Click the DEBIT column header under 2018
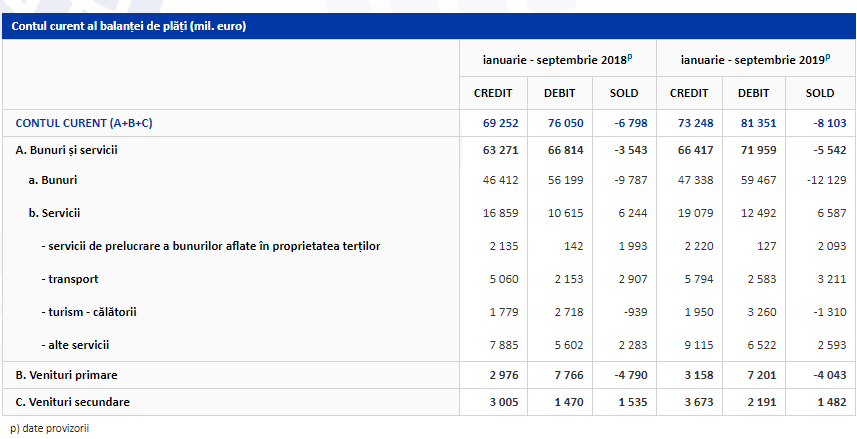Viewport: 857px width, 439px height. pyautogui.click(x=560, y=93)
